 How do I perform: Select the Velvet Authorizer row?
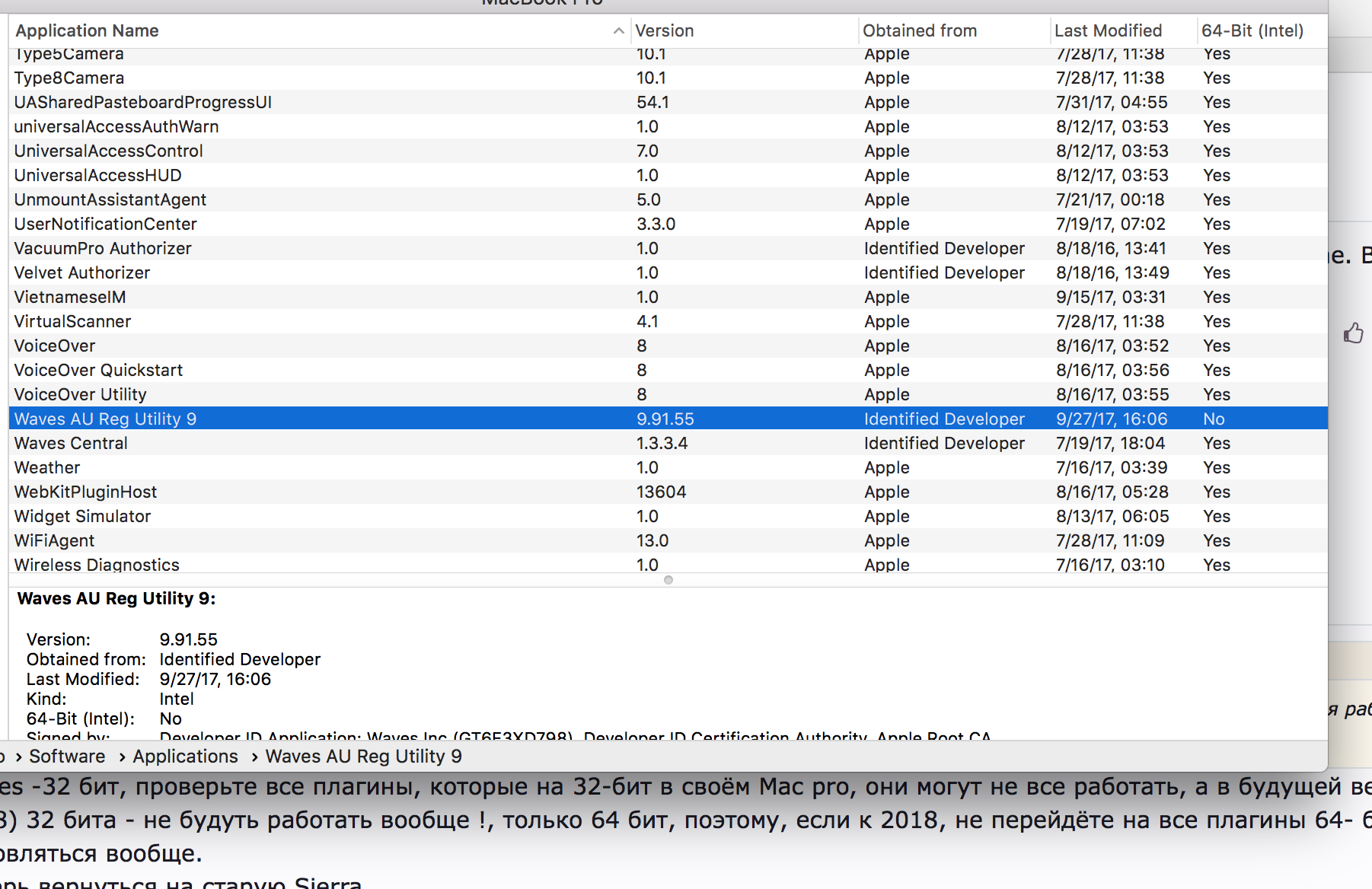(x=668, y=272)
